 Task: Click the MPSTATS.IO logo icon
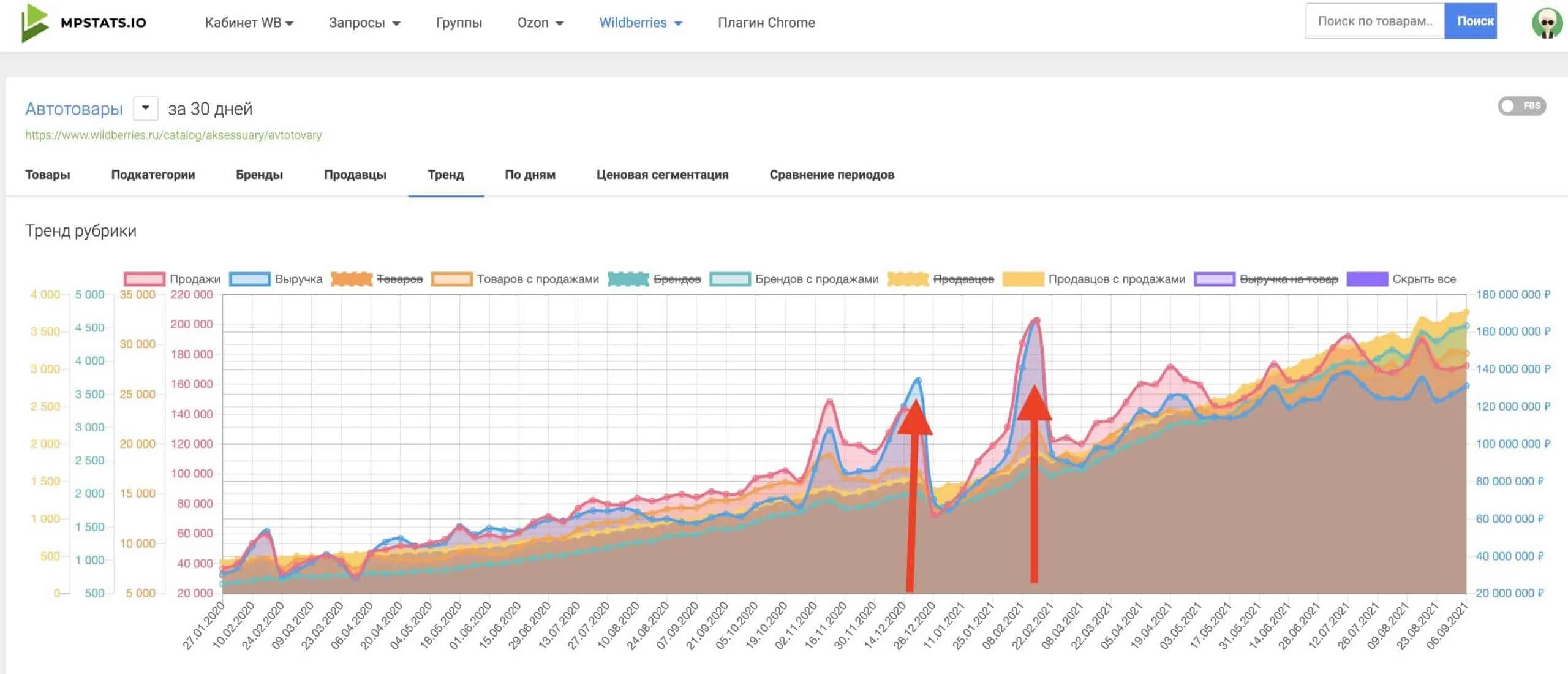click(34, 23)
